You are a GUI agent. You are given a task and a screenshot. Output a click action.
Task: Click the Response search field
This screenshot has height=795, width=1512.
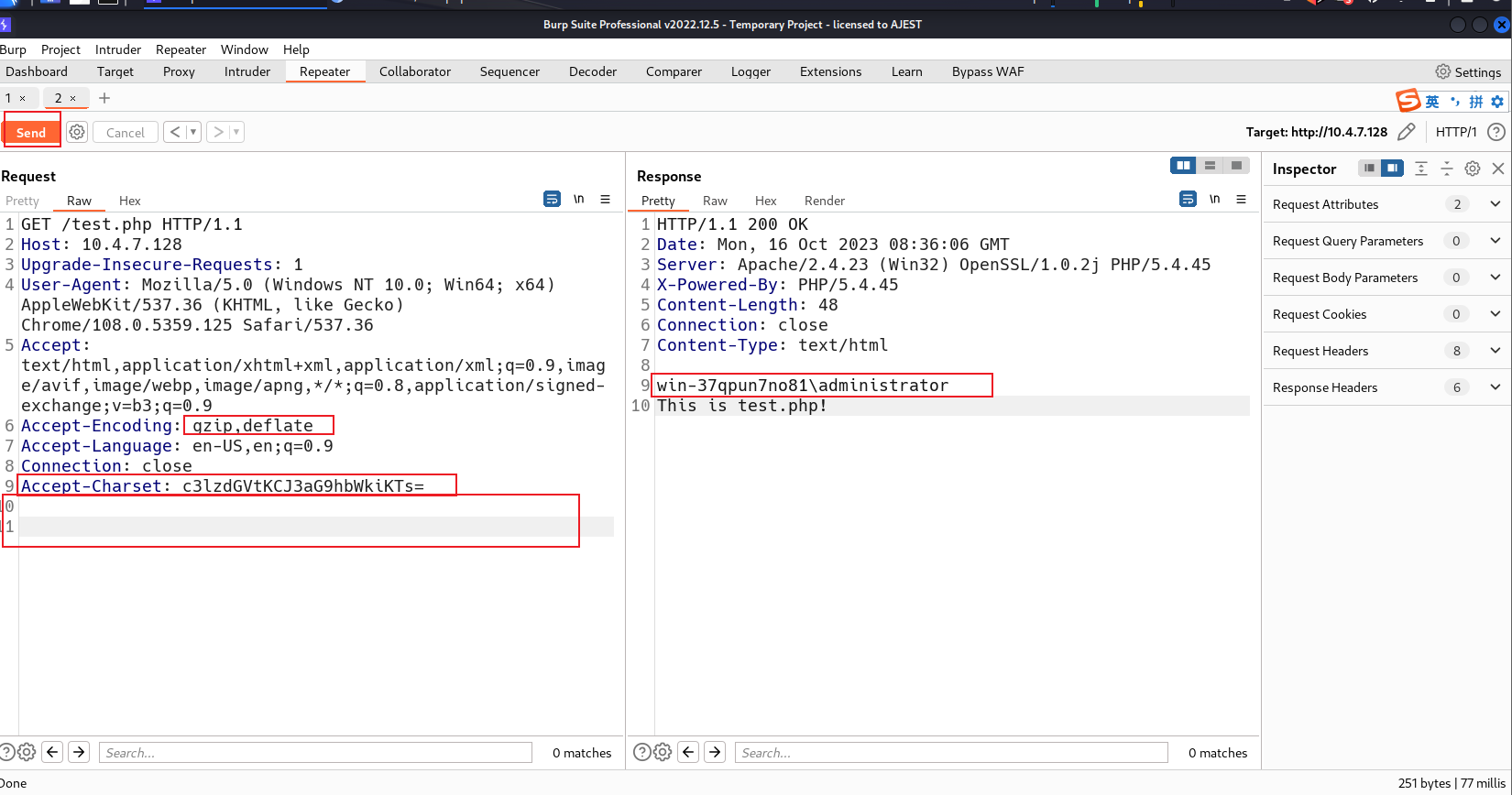click(x=951, y=753)
